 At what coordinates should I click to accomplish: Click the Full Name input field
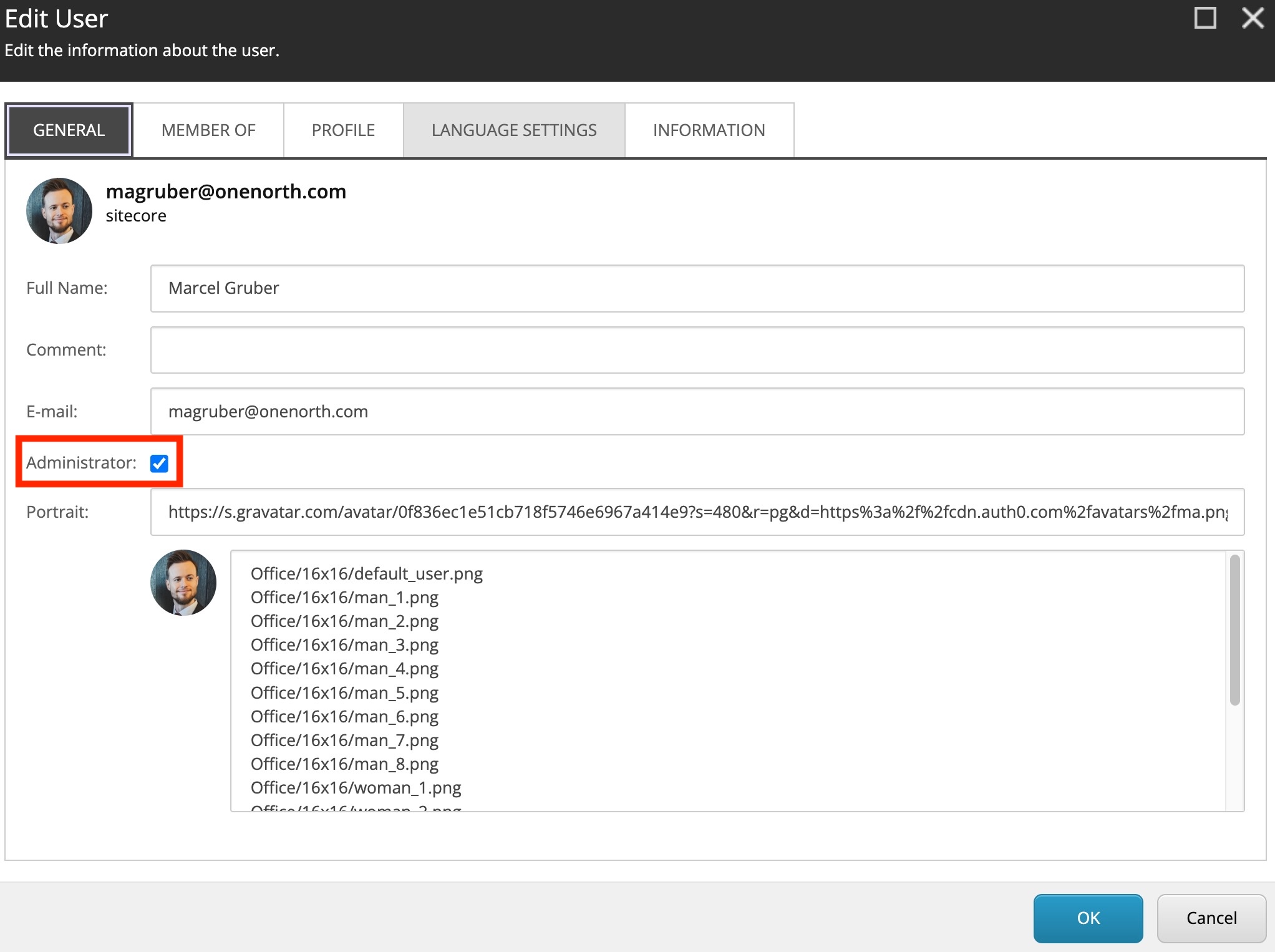pos(697,288)
